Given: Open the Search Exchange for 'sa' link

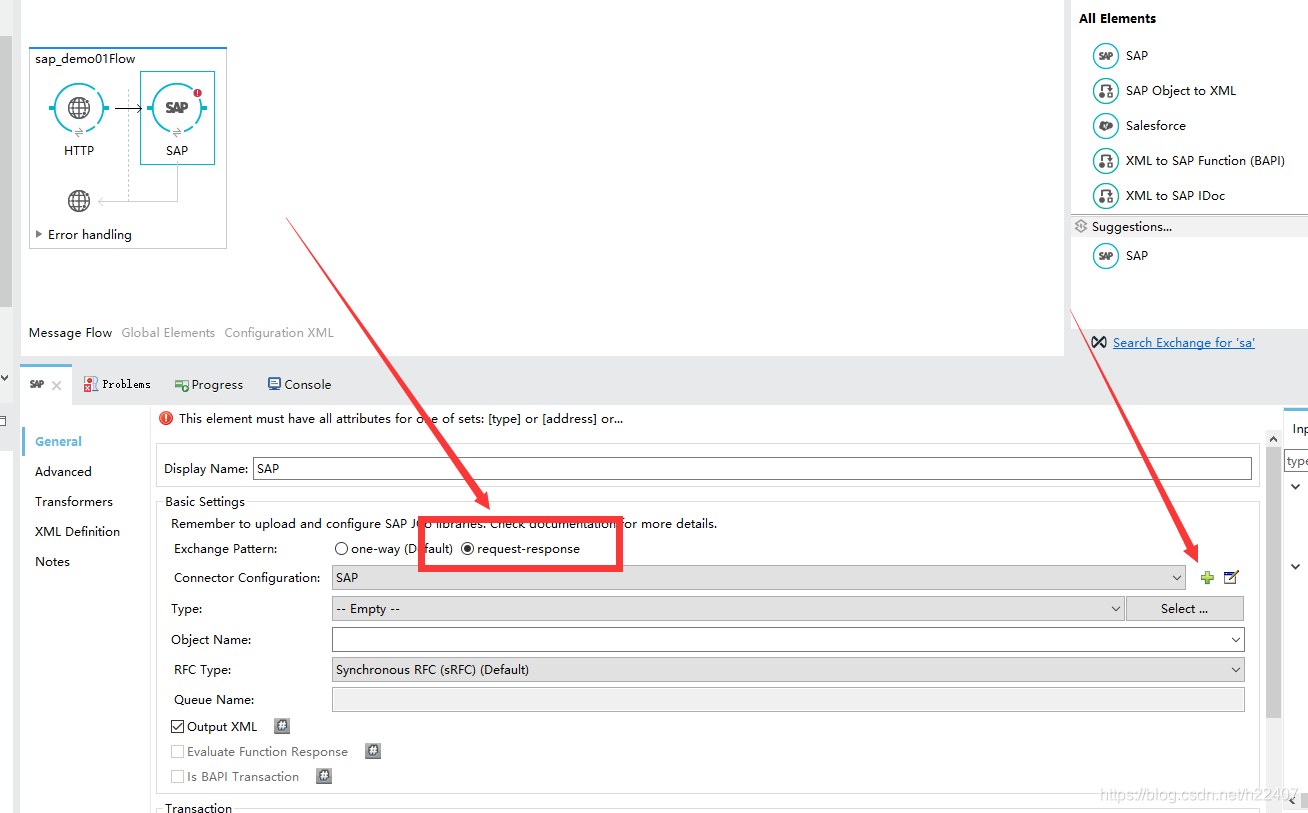Looking at the screenshot, I should (1184, 343).
